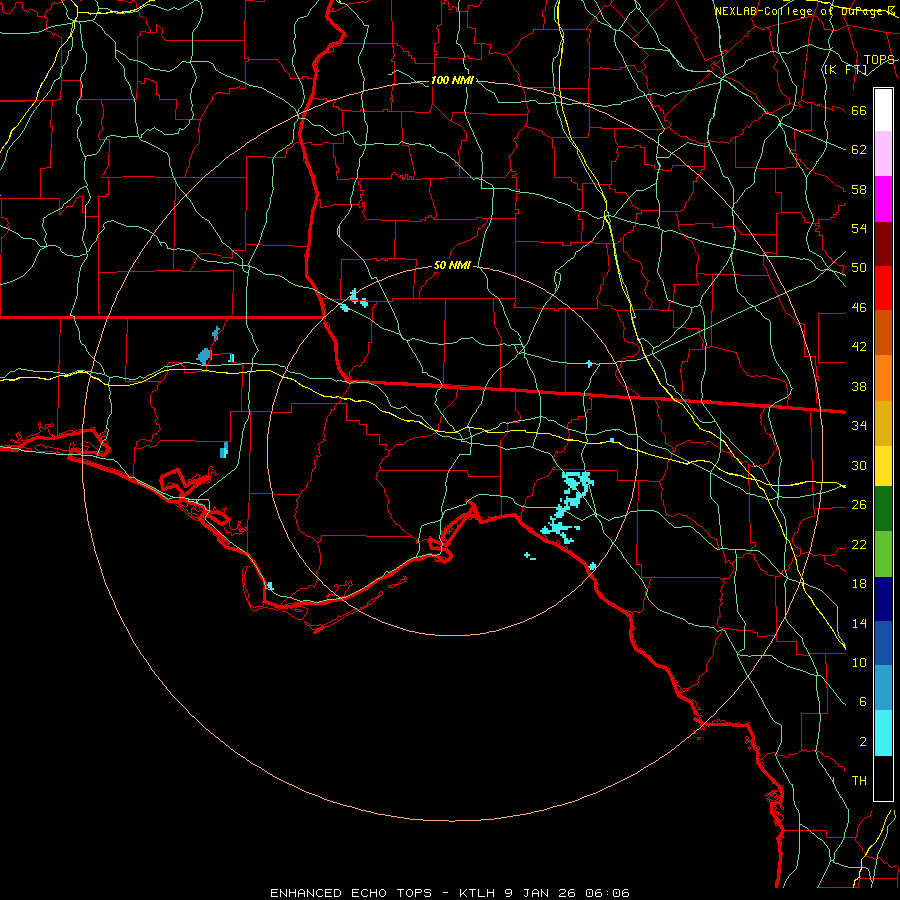Click the cyan legend color block
The image size is (900, 900).
[x=883, y=733]
